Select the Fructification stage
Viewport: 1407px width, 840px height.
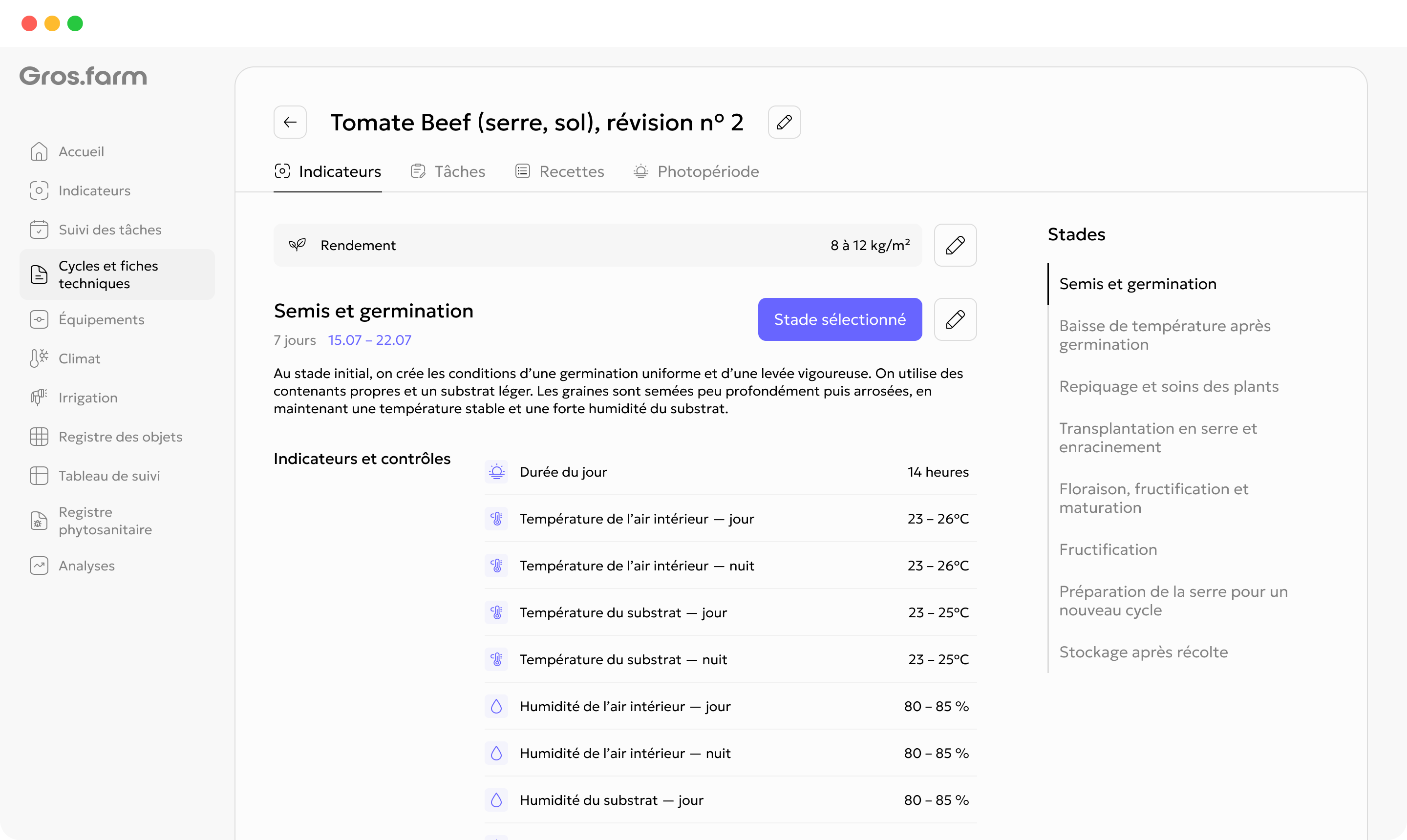(x=1108, y=549)
